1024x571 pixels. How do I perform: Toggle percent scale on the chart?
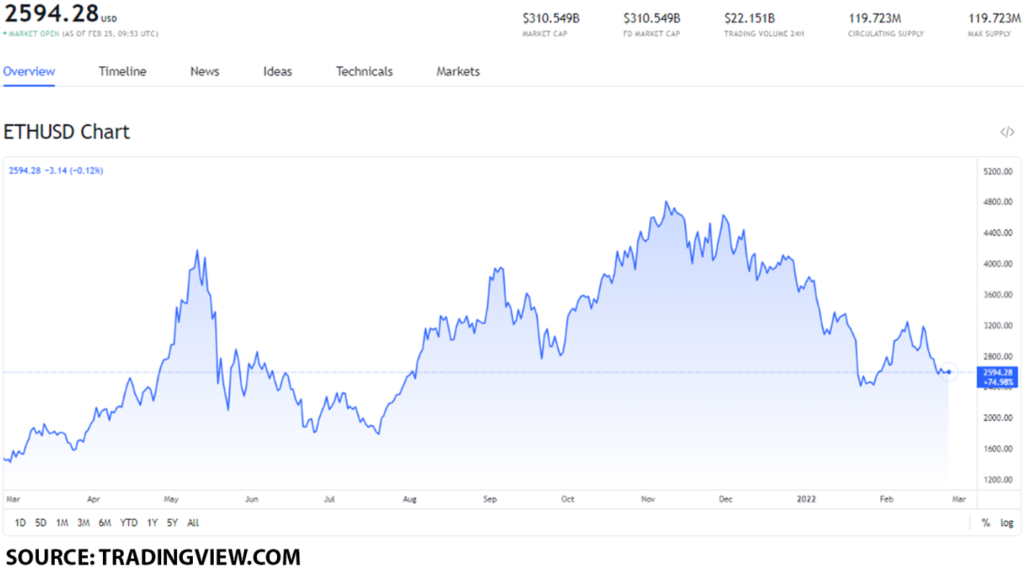click(x=985, y=523)
